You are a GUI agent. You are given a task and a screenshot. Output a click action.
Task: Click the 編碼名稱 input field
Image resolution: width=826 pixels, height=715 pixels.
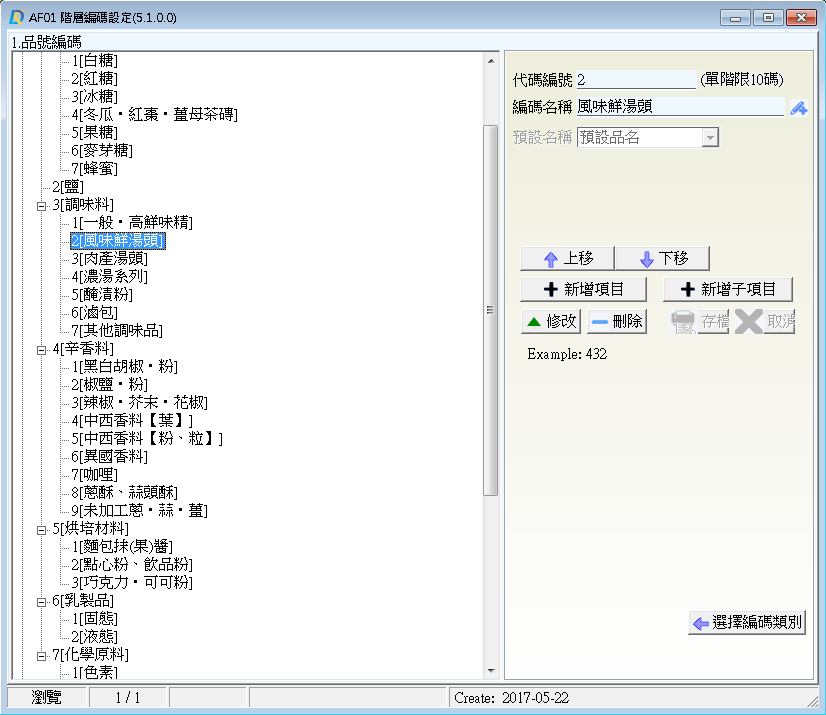(680, 106)
